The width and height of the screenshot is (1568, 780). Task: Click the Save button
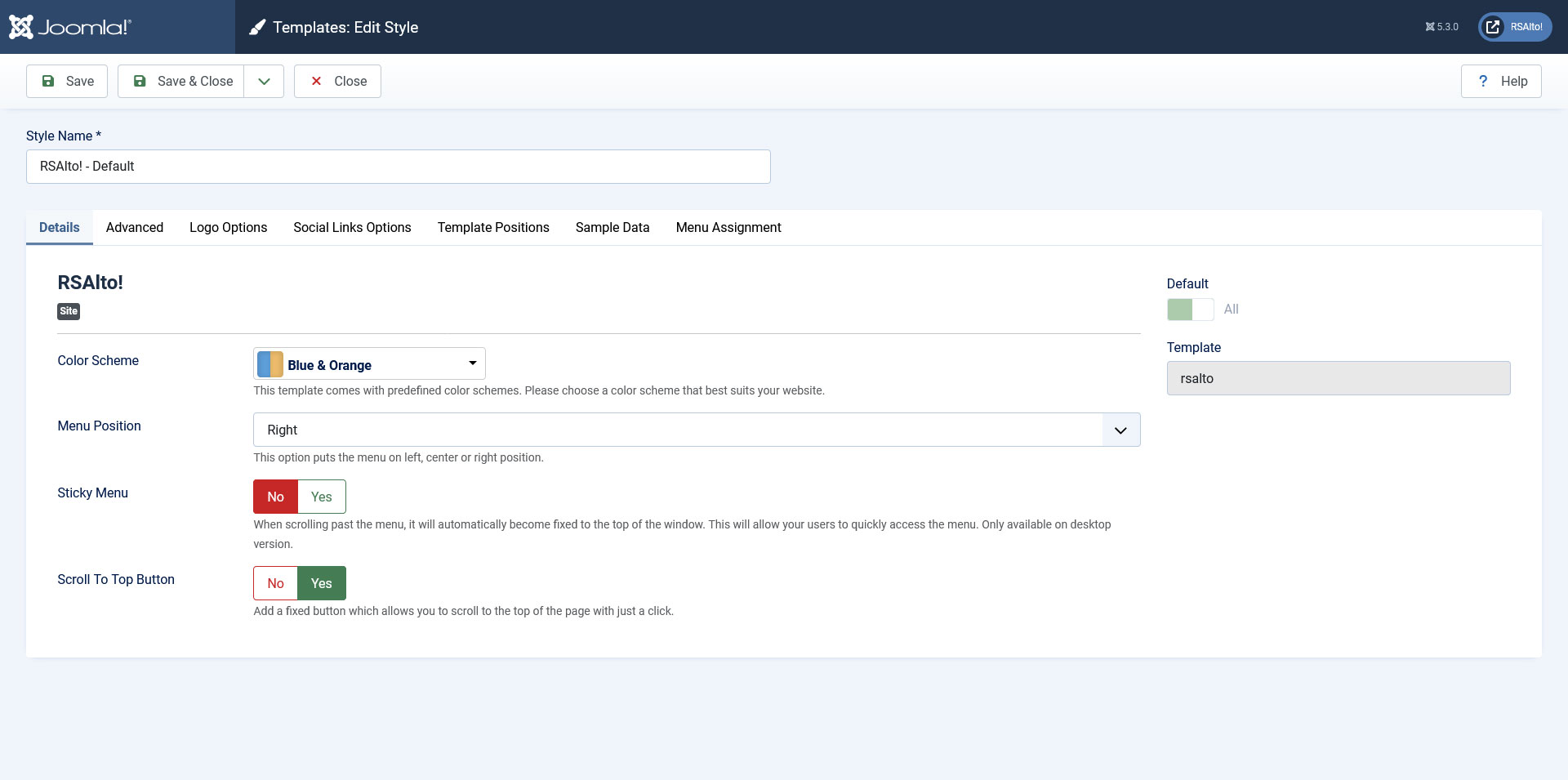67,81
